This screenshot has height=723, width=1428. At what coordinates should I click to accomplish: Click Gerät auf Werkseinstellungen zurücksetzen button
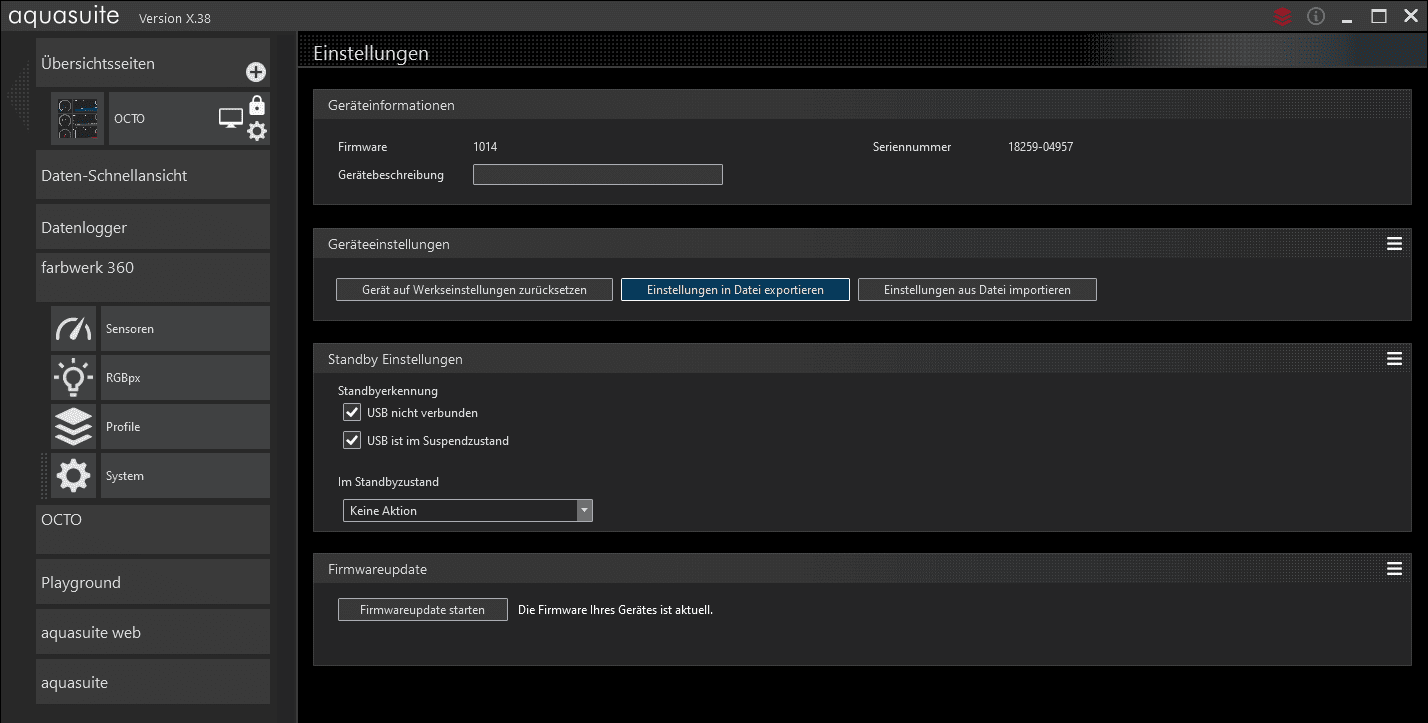[474, 290]
